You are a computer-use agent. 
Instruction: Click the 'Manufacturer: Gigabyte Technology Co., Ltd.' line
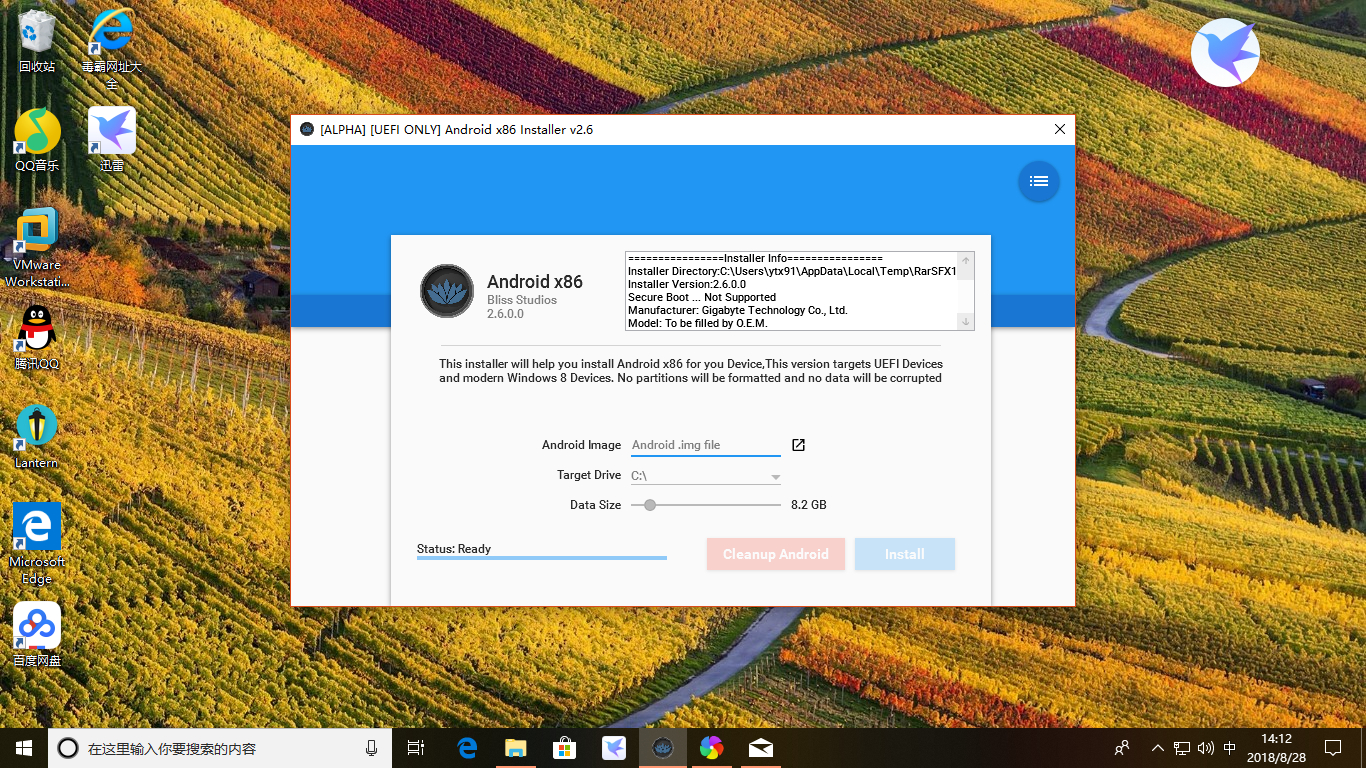point(738,310)
